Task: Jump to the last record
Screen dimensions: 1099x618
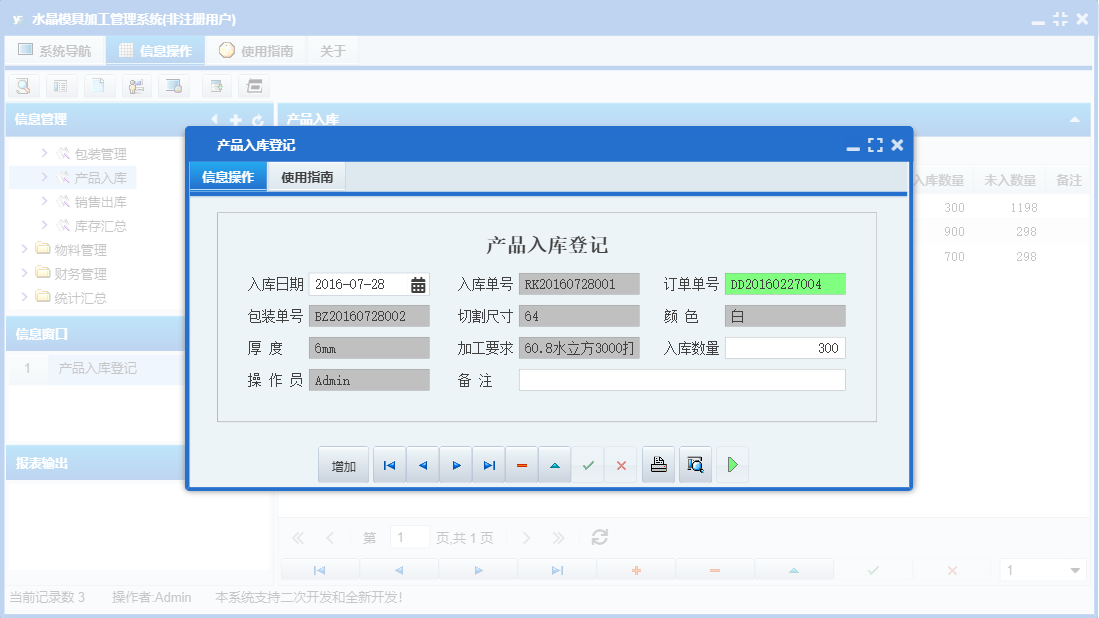Action: click(x=489, y=464)
